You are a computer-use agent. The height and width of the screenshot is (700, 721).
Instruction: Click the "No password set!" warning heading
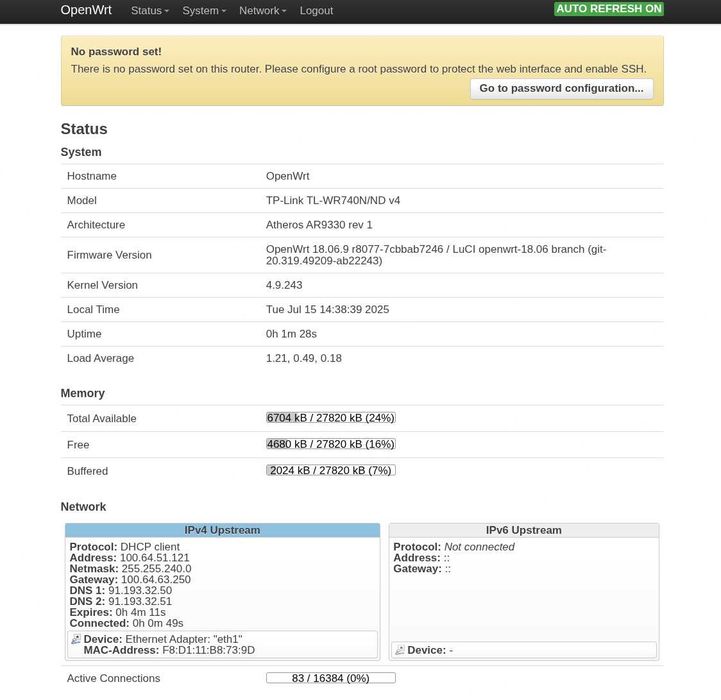coord(116,52)
